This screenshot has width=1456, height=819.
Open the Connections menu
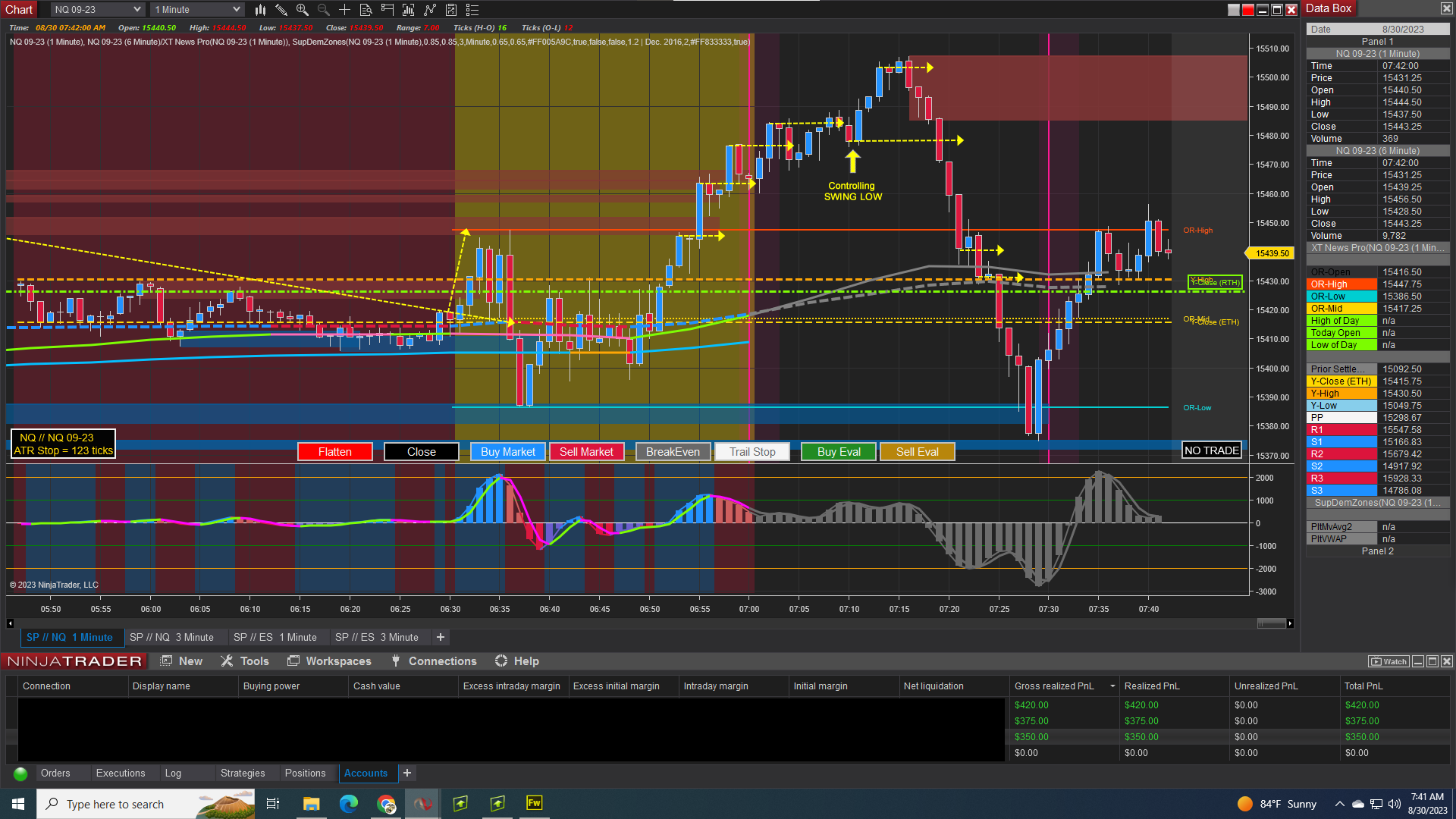point(434,661)
